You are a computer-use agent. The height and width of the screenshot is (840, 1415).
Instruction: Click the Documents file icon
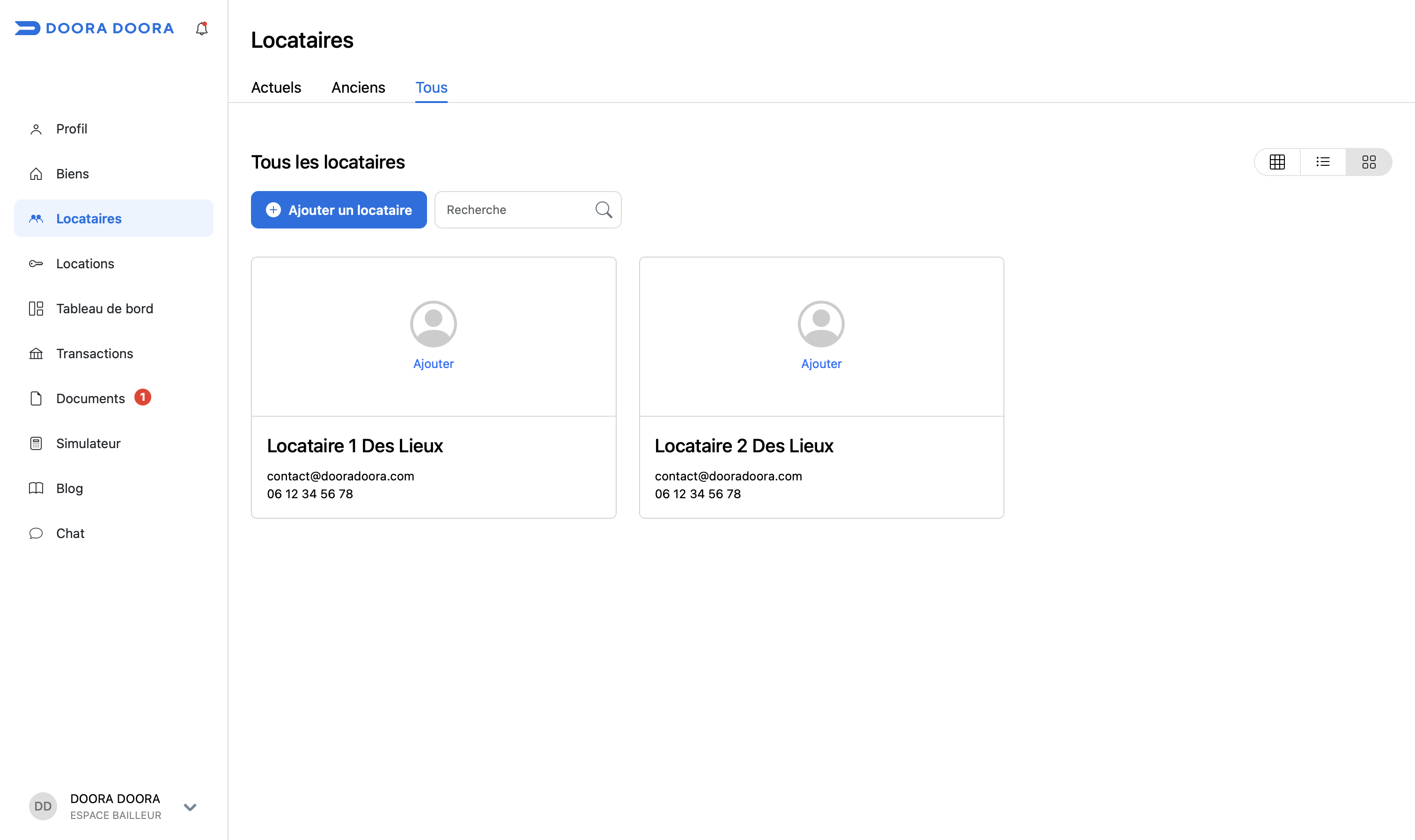pos(36,398)
